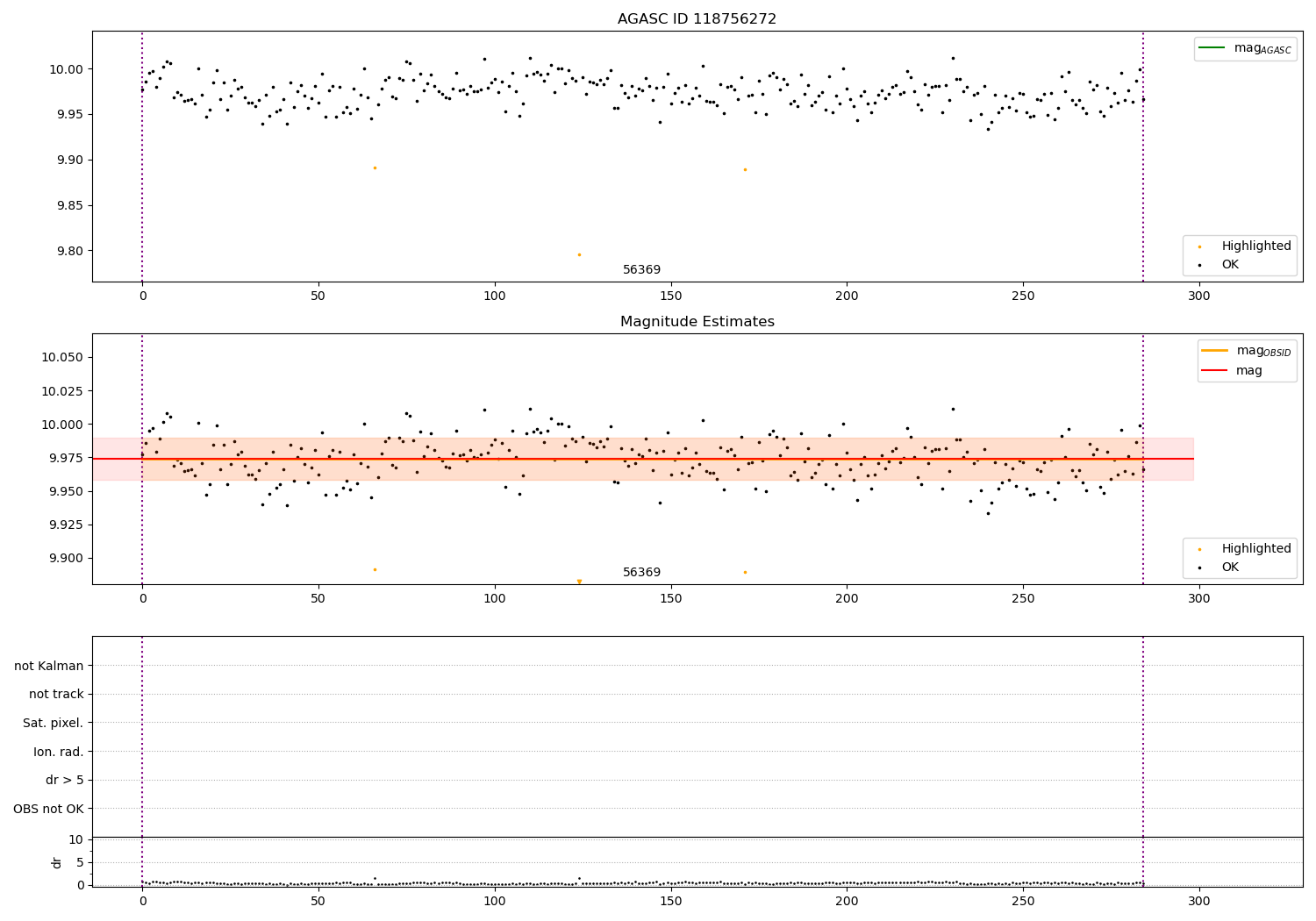This screenshot has width=1316, height=921.
Task: Click the 'not Kalman' axis label
Action: 49,666
